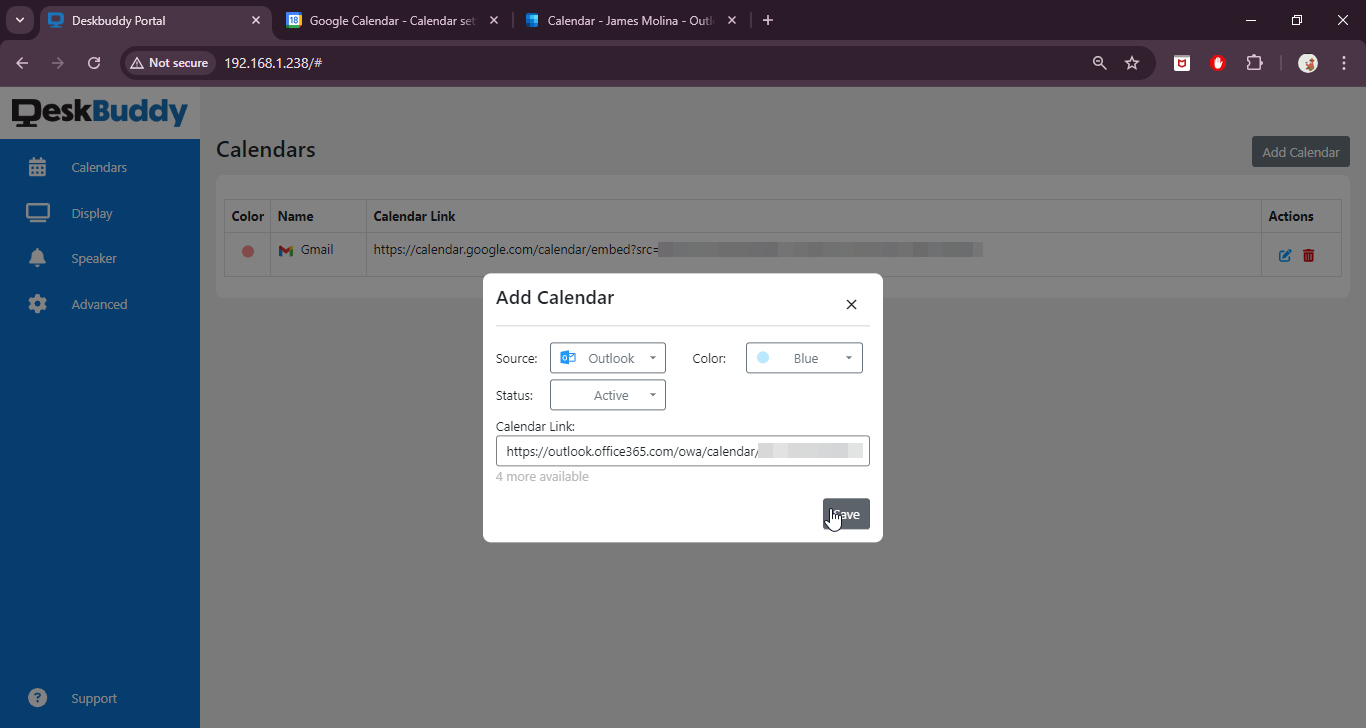Click the Add Calendar button
1366x728 pixels.
tap(1300, 151)
